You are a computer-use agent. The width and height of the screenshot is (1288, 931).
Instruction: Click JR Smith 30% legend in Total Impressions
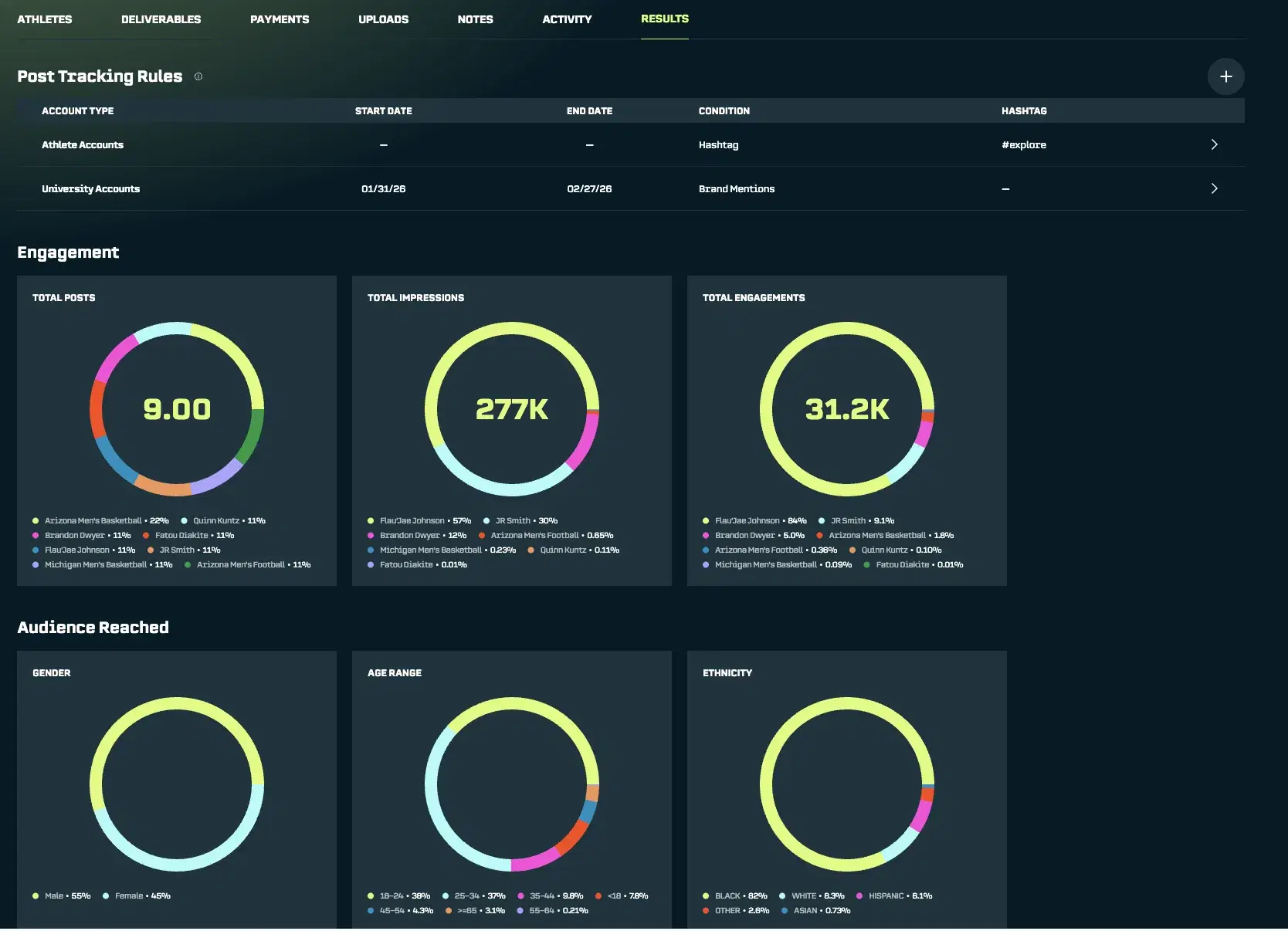tap(520, 520)
